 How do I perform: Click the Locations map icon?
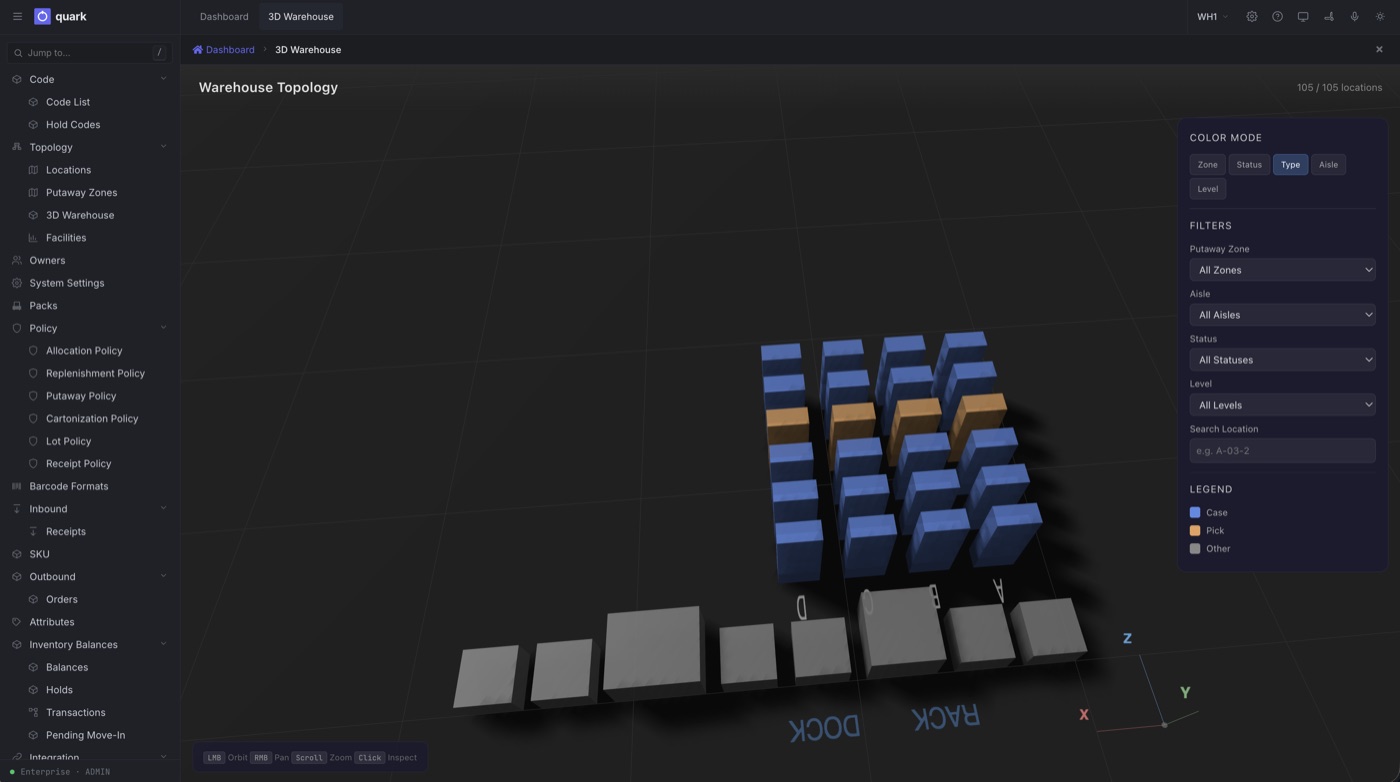tap(33, 170)
